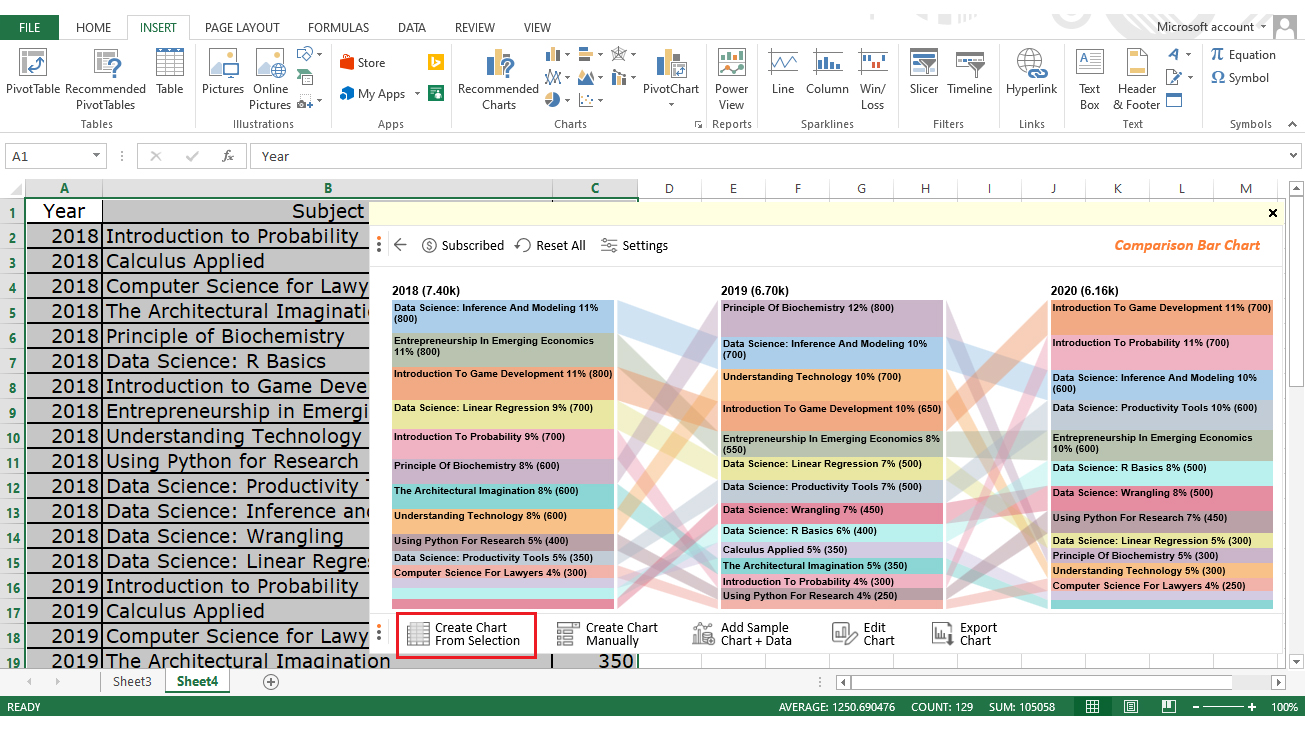Open Recommended Charts
The image size is (1305, 730).
498,78
